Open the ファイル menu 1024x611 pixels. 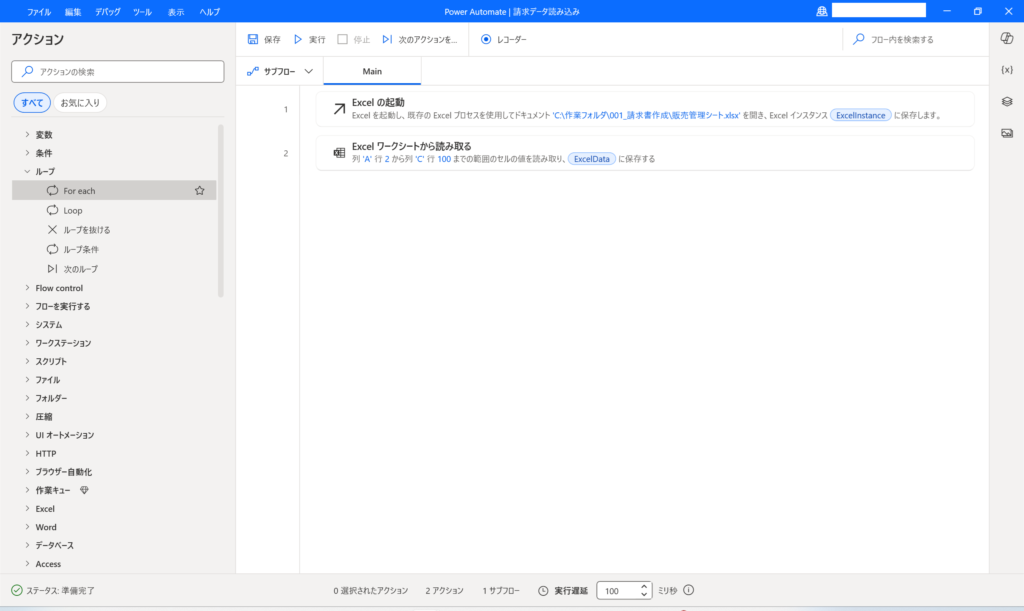pos(39,12)
